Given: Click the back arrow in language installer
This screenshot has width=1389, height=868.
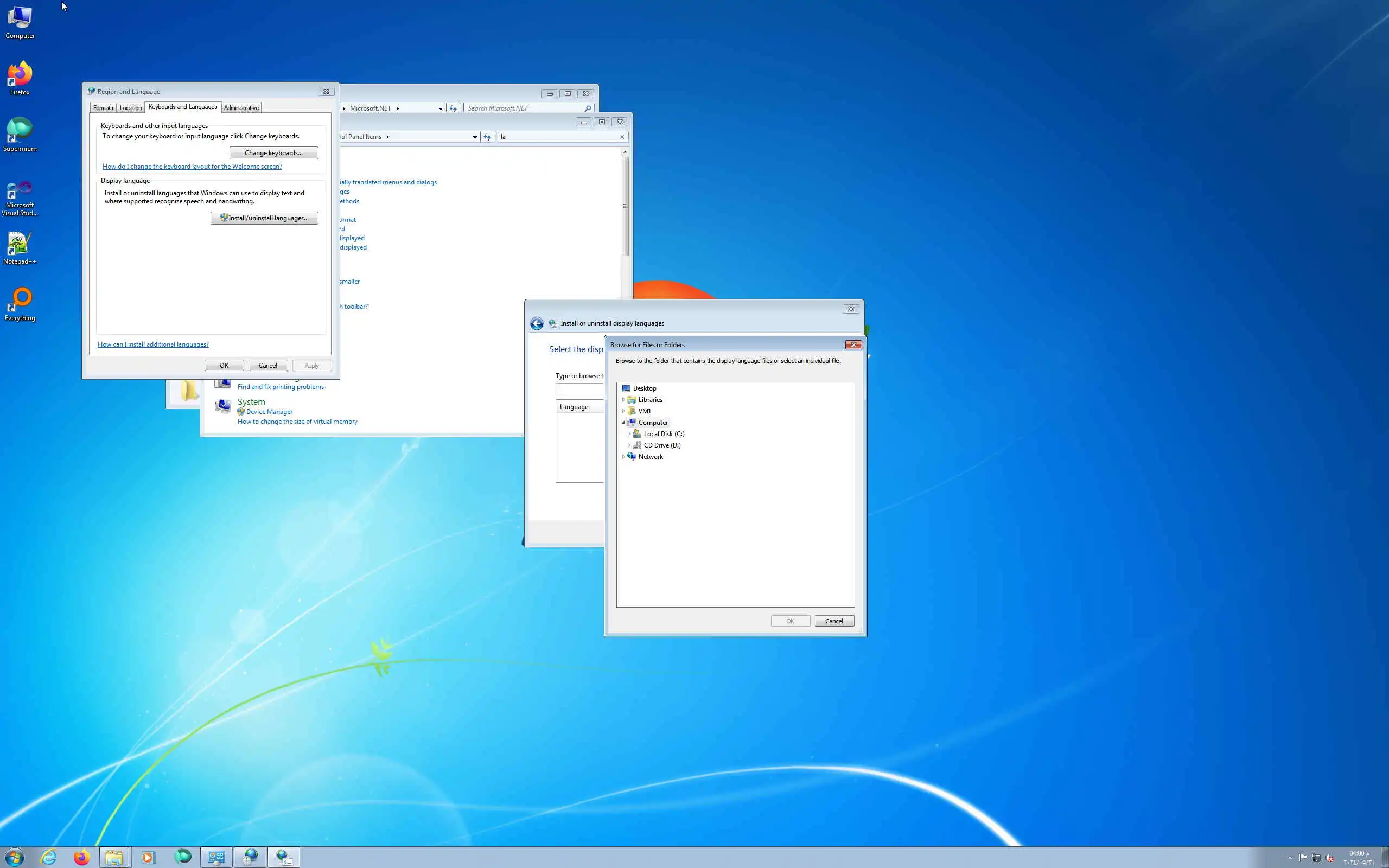Looking at the screenshot, I should coord(536,323).
